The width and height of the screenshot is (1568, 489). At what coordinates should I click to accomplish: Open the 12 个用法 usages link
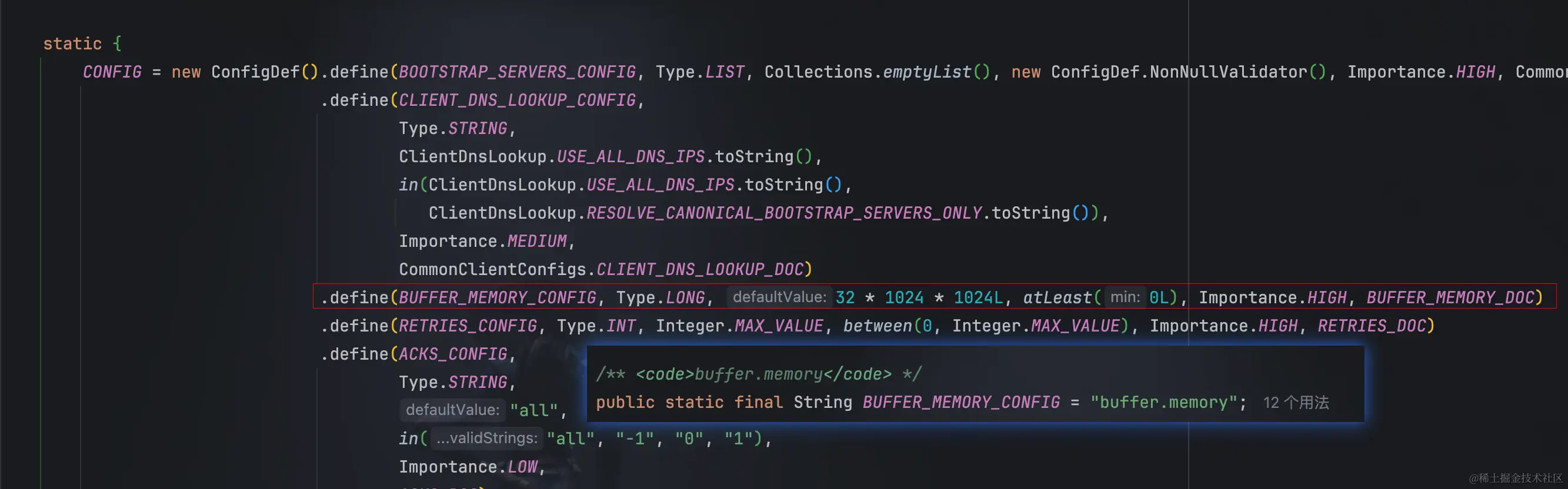point(1295,403)
